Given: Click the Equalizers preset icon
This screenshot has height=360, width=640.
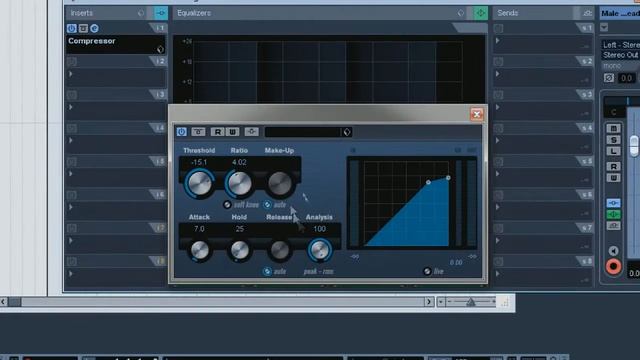Looking at the screenshot, I should [461, 13].
